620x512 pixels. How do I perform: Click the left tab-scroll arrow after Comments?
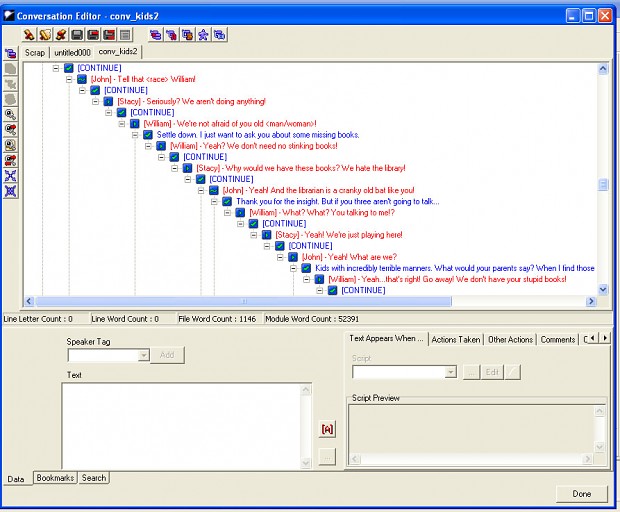click(x=592, y=338)
